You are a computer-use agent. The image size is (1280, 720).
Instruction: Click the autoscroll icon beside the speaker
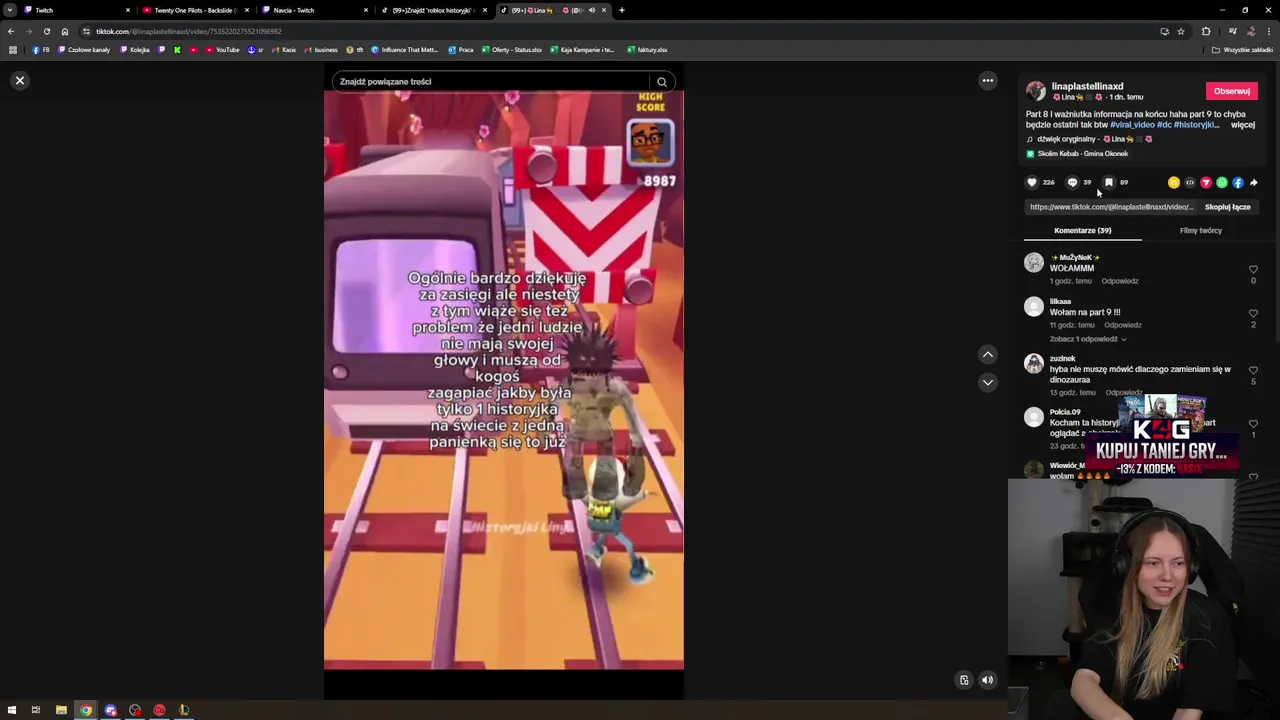[964, 680]
